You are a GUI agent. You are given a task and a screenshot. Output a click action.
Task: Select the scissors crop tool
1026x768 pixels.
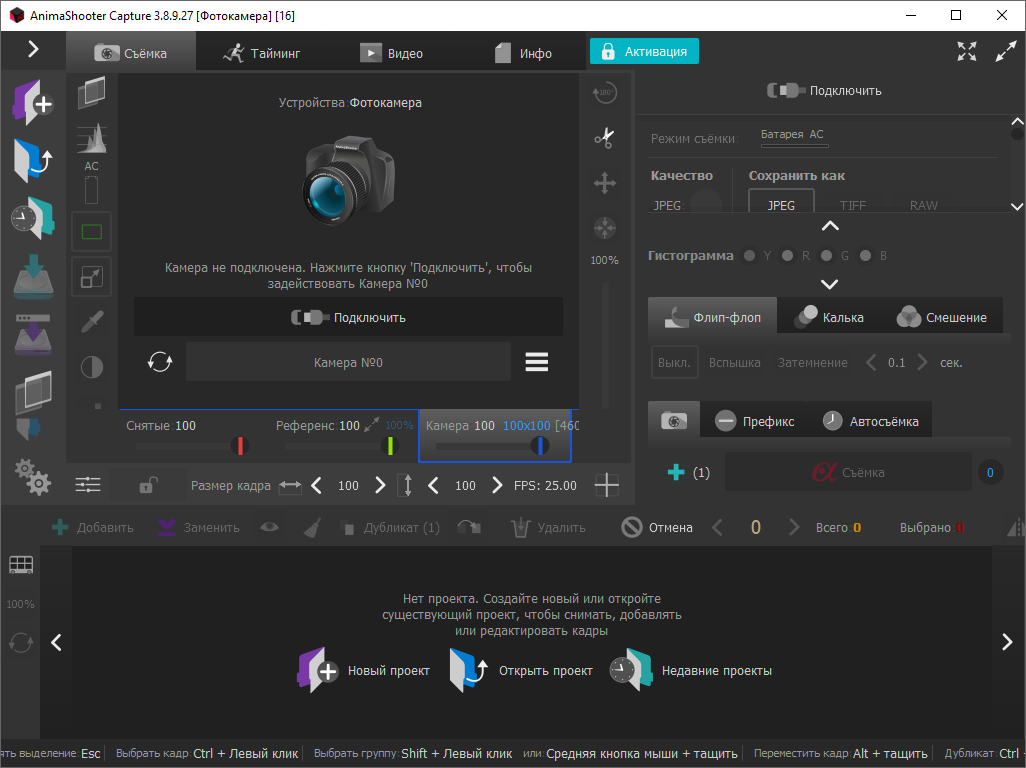click(x=605, y=137)
